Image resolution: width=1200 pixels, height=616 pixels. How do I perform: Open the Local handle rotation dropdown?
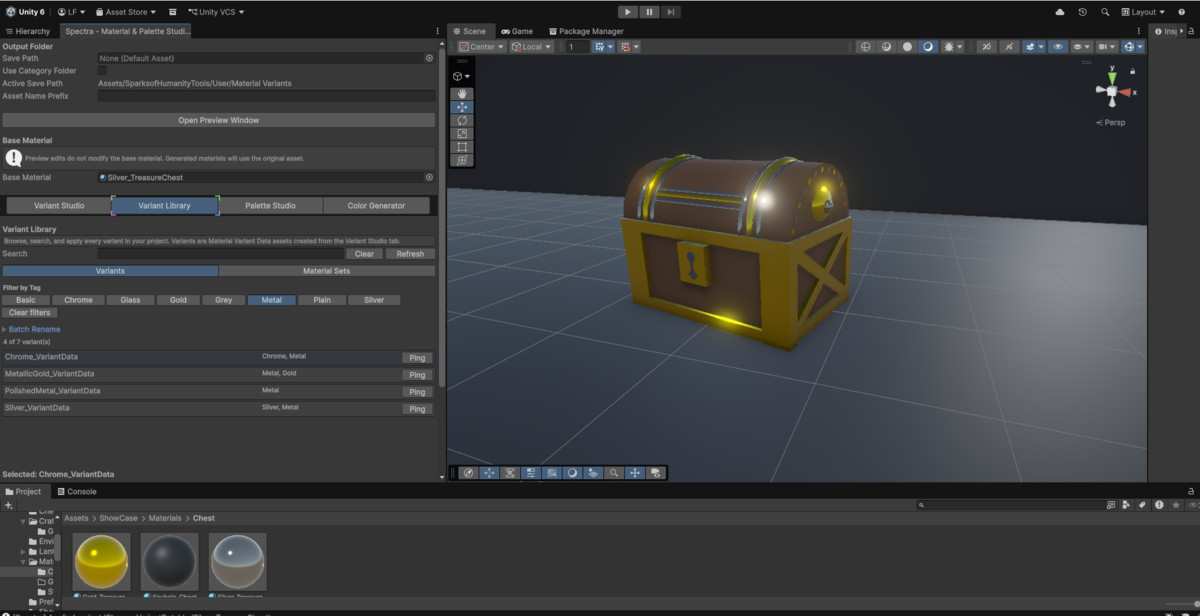[x=532, y=47]
